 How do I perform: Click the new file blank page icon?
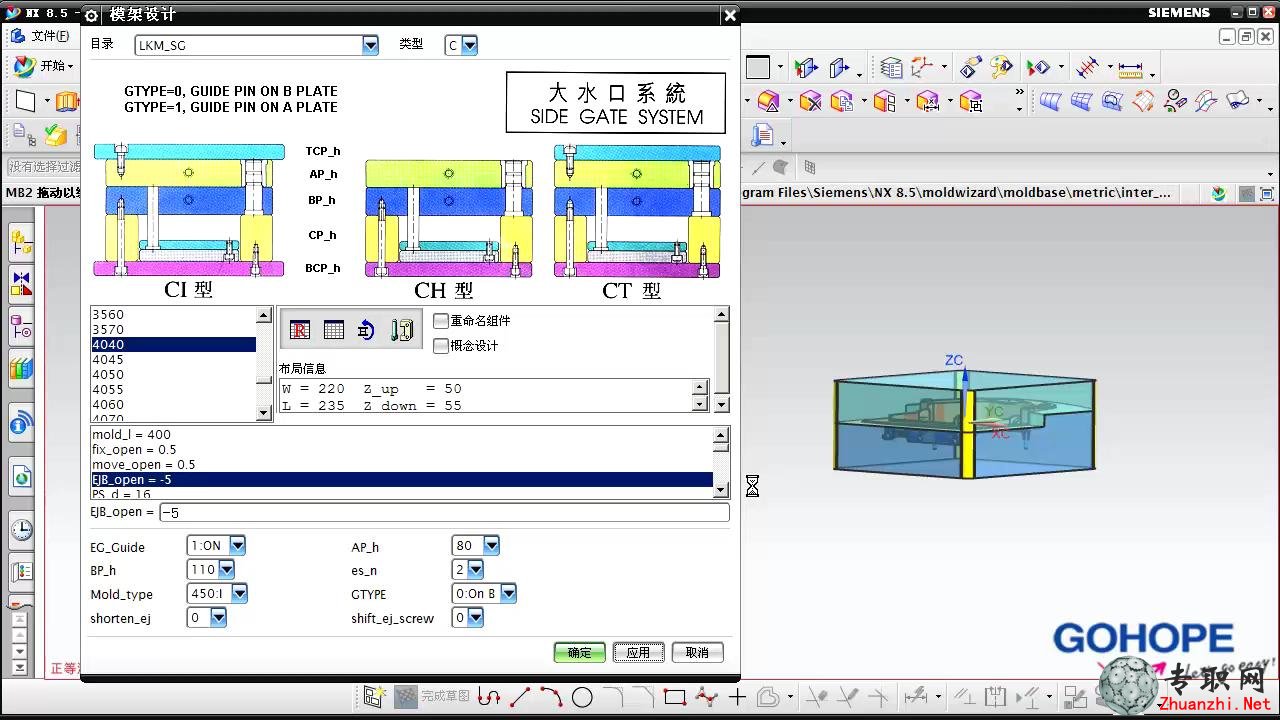[x=25, y=101]
